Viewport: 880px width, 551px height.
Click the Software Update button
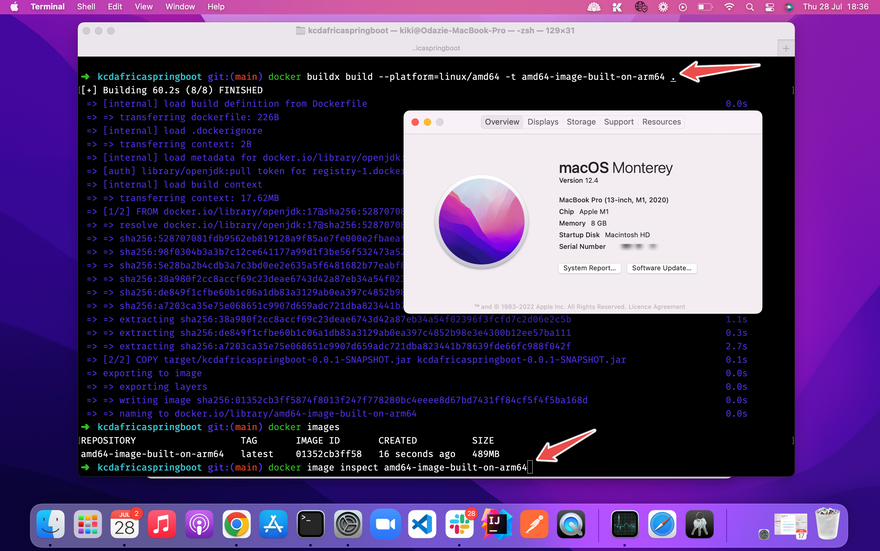point(661,268)
